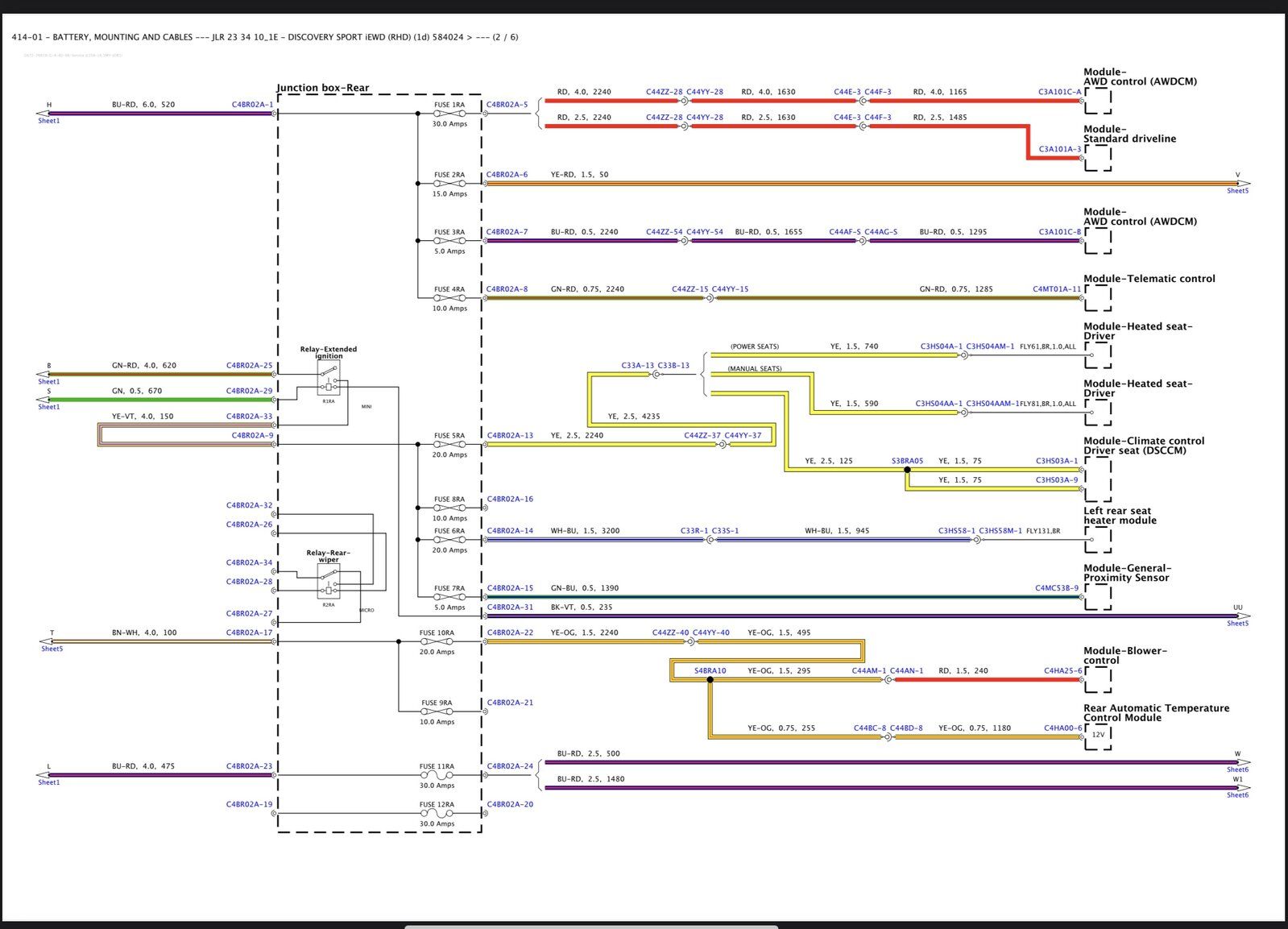Click the Module-Standard driveline dashed connector box

[x=1098, y=158]
